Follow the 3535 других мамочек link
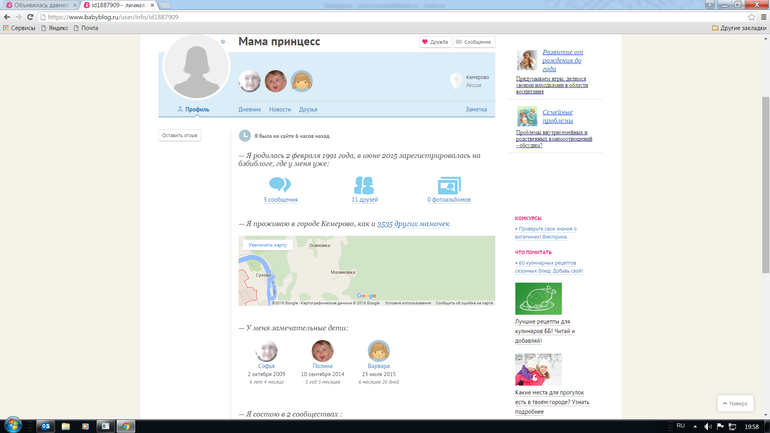Viewport: 770px width, 433px height. click(x=413, y=224)
